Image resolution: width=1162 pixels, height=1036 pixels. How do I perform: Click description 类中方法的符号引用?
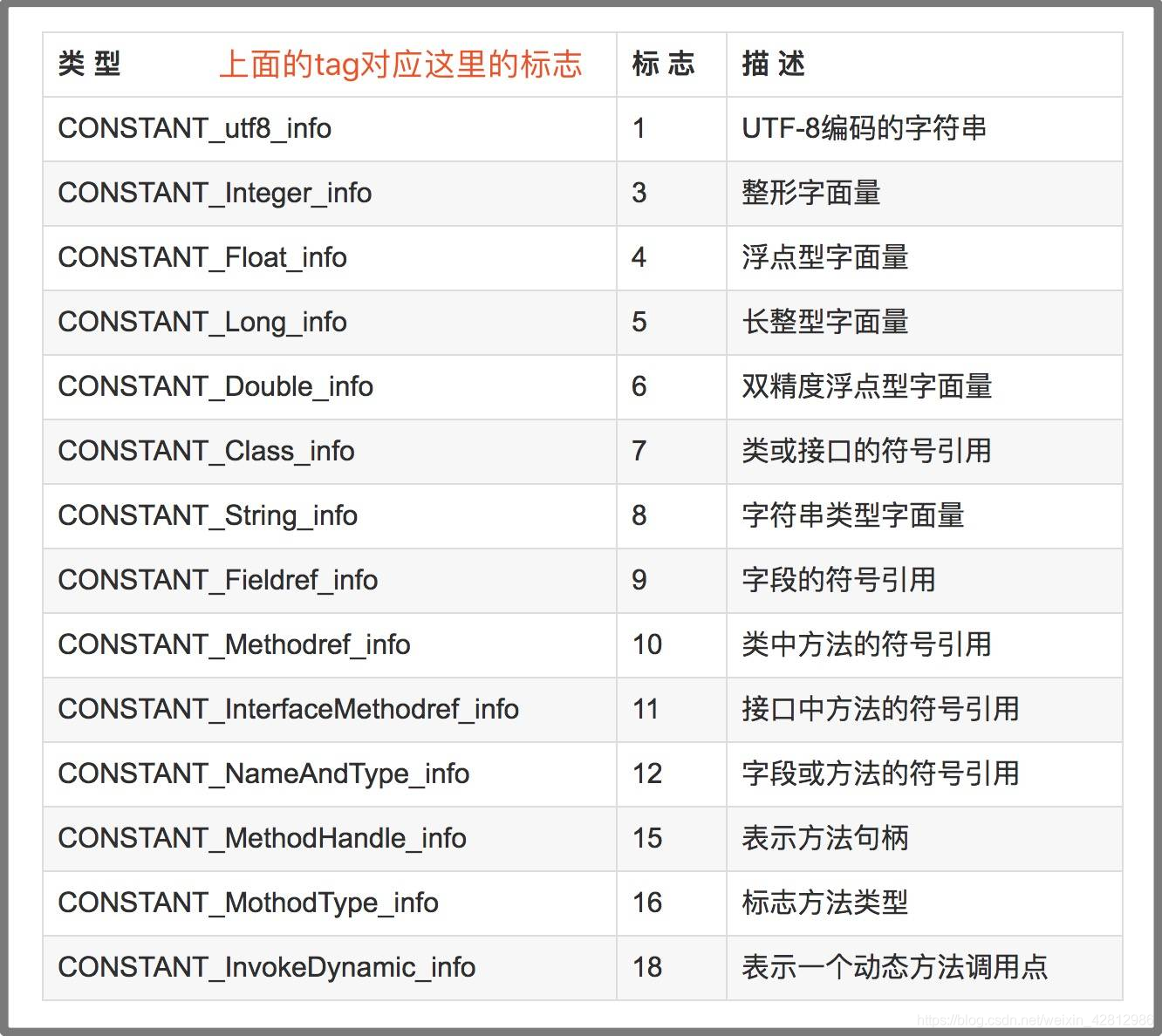pyautogui.click(x=867, y=645)
